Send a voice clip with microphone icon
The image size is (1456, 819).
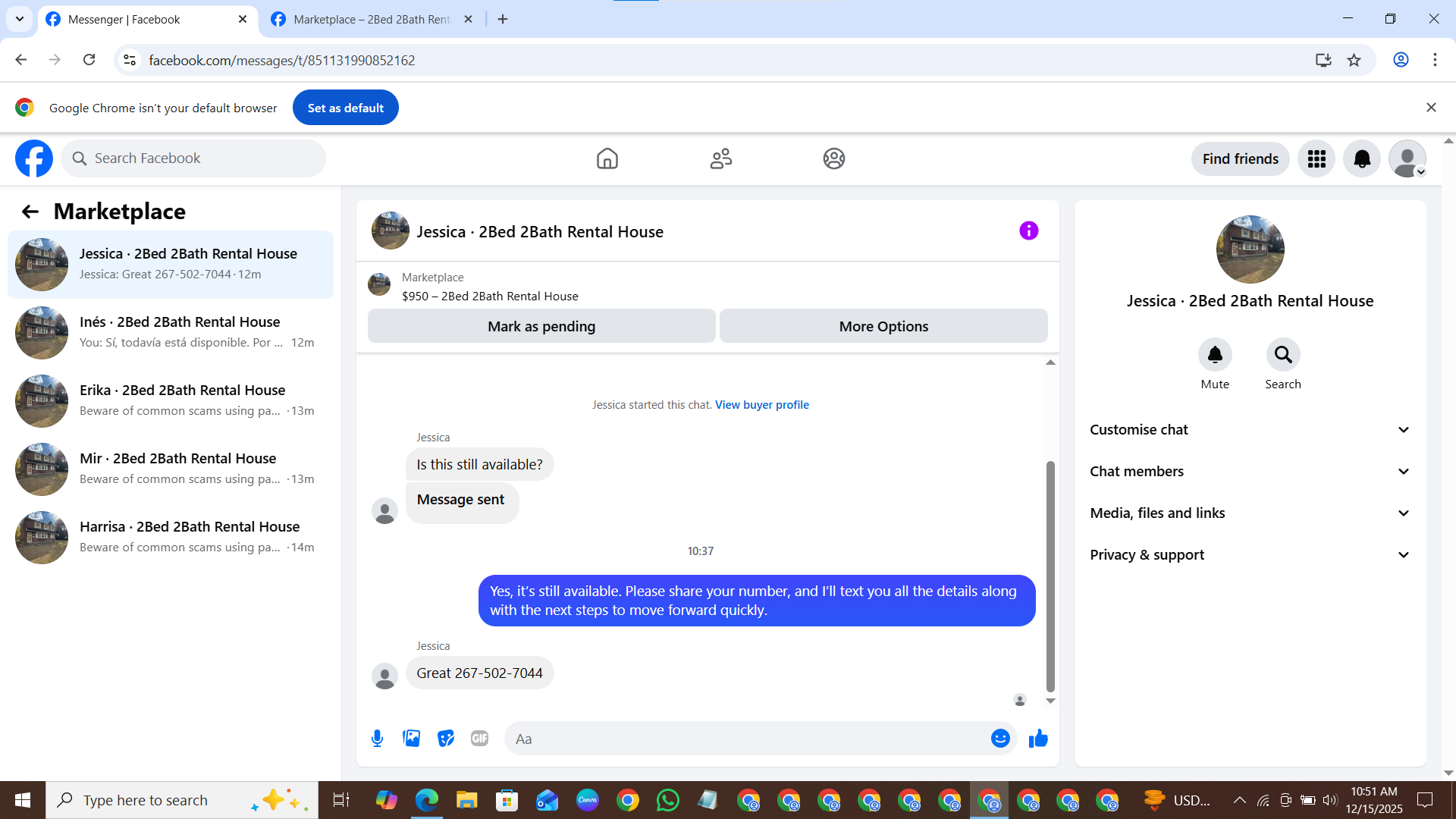coord(377,739)
